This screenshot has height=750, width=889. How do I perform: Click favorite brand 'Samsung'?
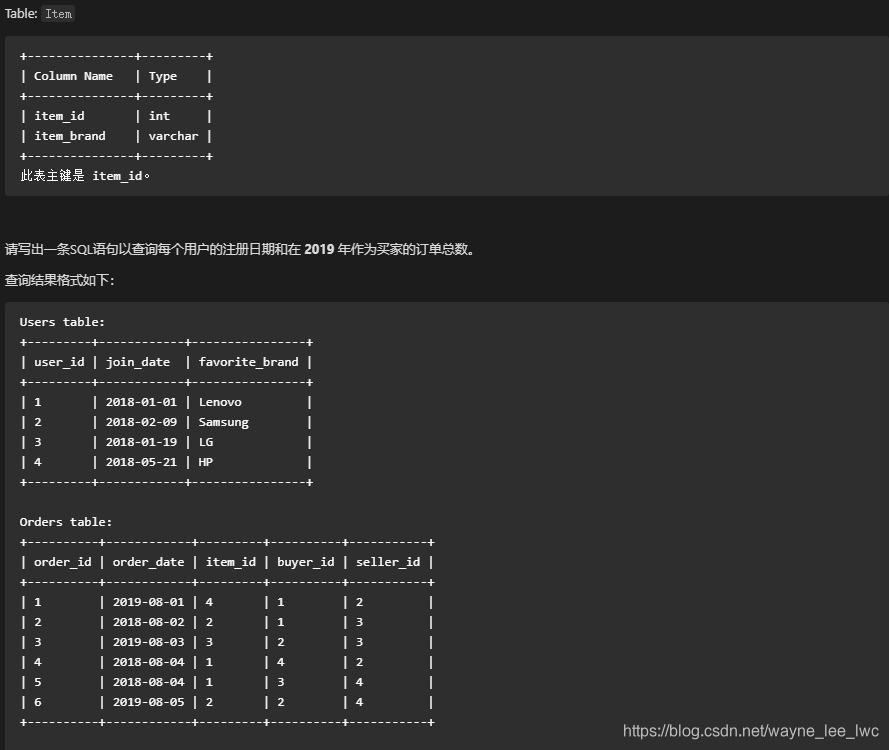223,423
